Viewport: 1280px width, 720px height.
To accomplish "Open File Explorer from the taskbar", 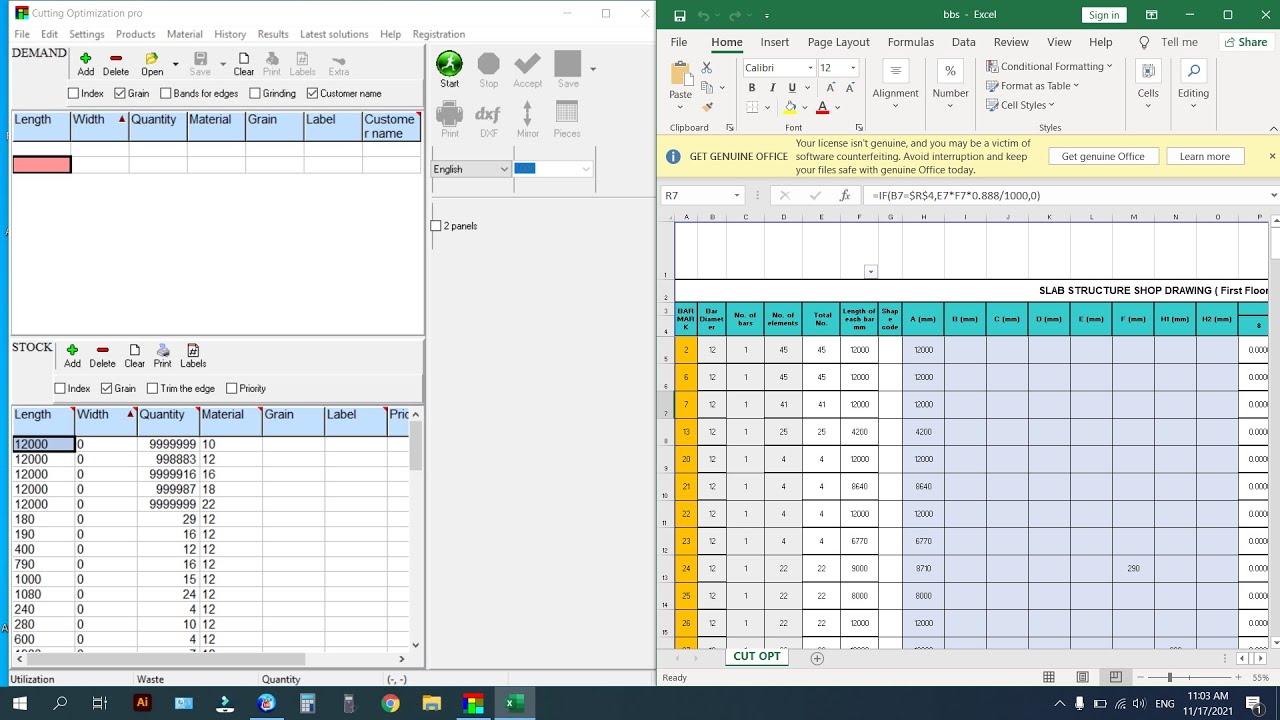I will 431,703.
